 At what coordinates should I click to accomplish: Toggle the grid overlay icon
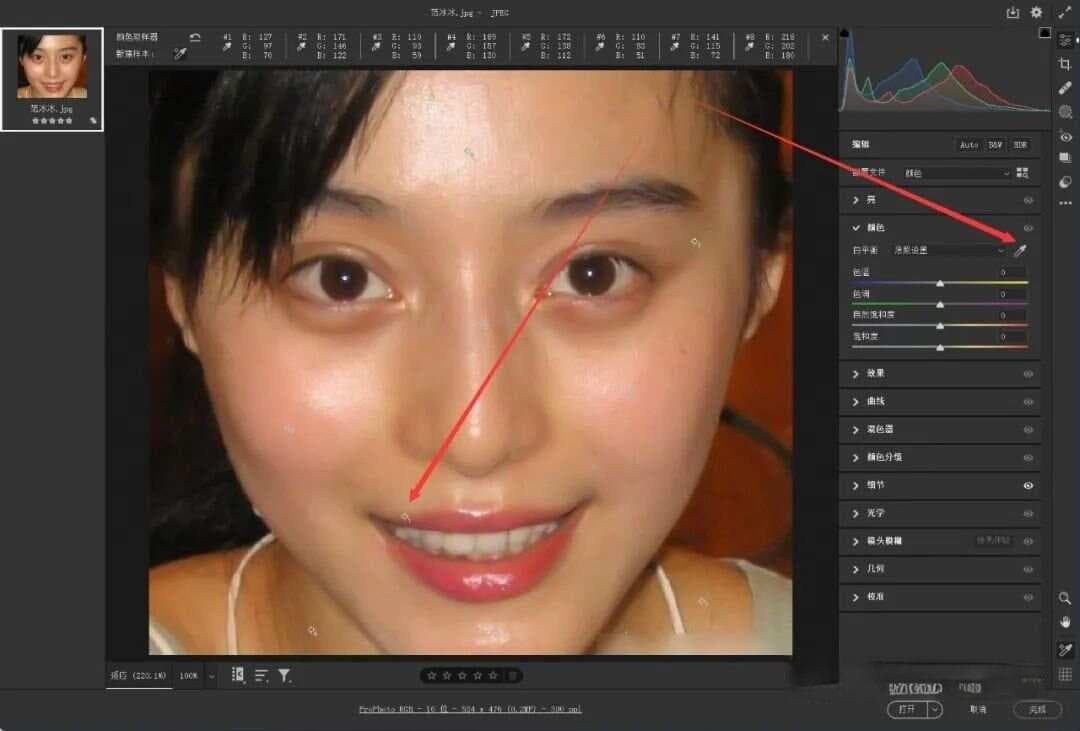[1065, 674]
